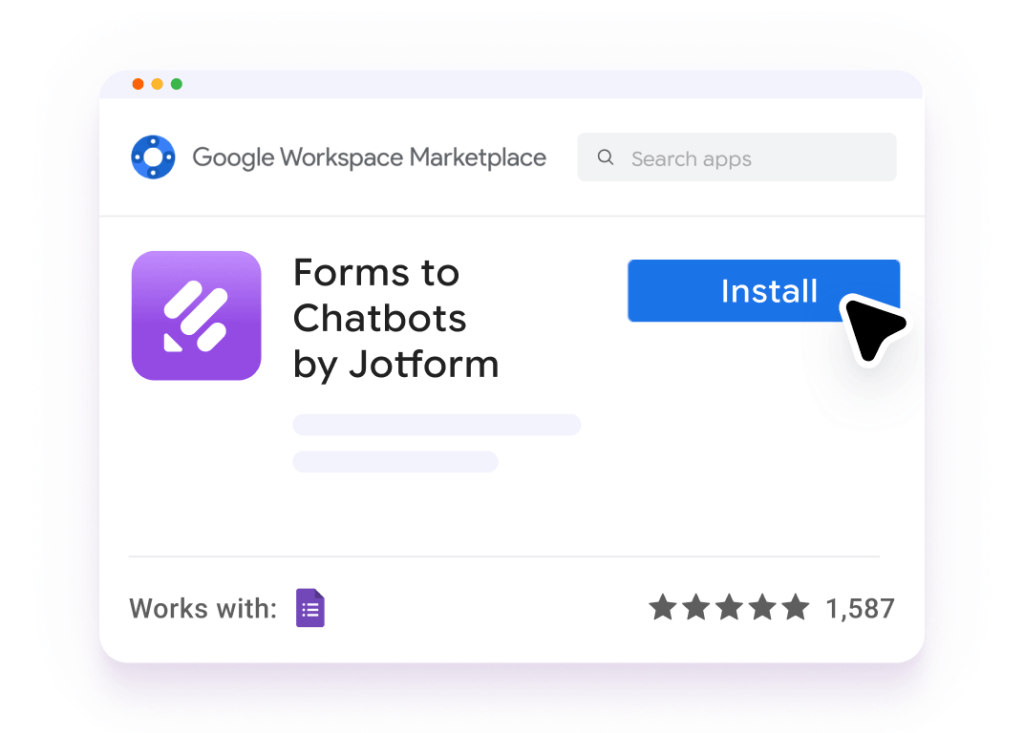Image resolution: width=1024 pixels, height=733 pixels.
Task: Click the 1,587 ratings count
Action: 861,608
